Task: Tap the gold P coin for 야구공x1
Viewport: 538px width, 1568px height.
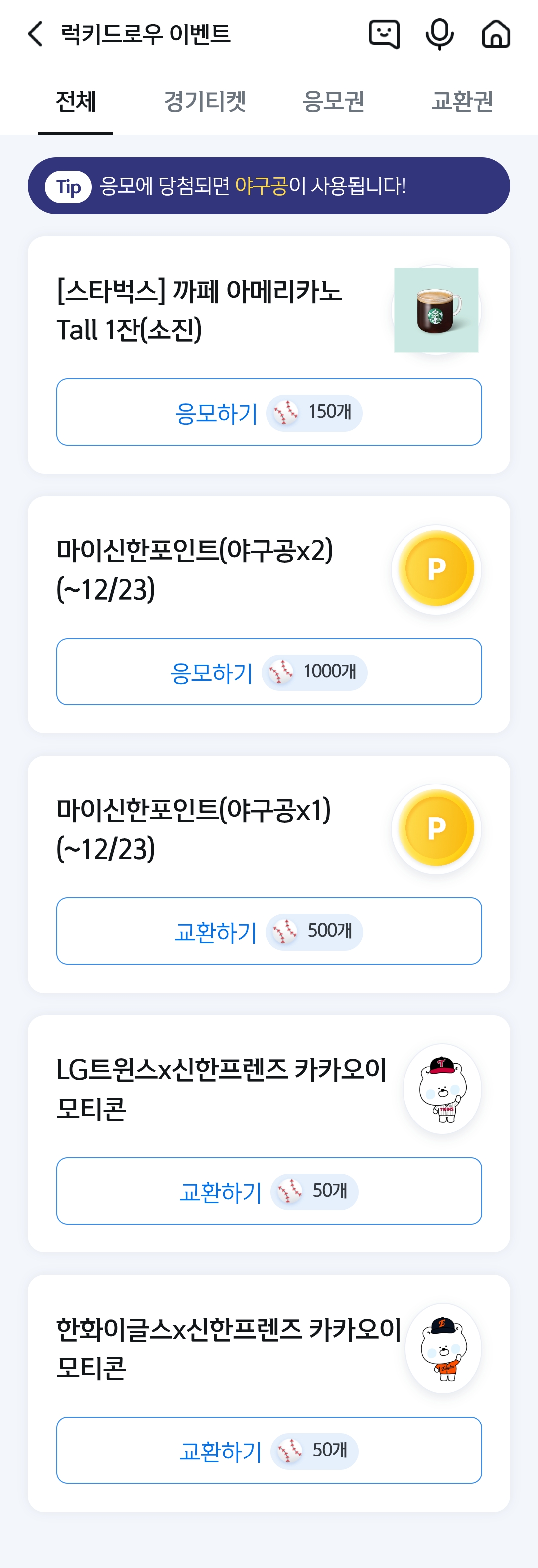Action: click(x=436, y=828)
